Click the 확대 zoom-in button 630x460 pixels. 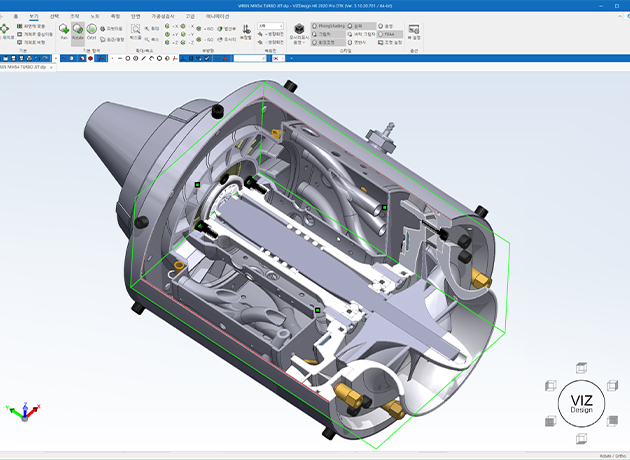tap(152, 28)
